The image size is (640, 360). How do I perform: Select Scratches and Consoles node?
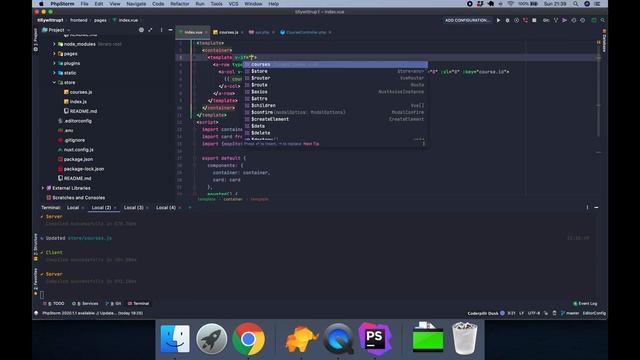78,198
